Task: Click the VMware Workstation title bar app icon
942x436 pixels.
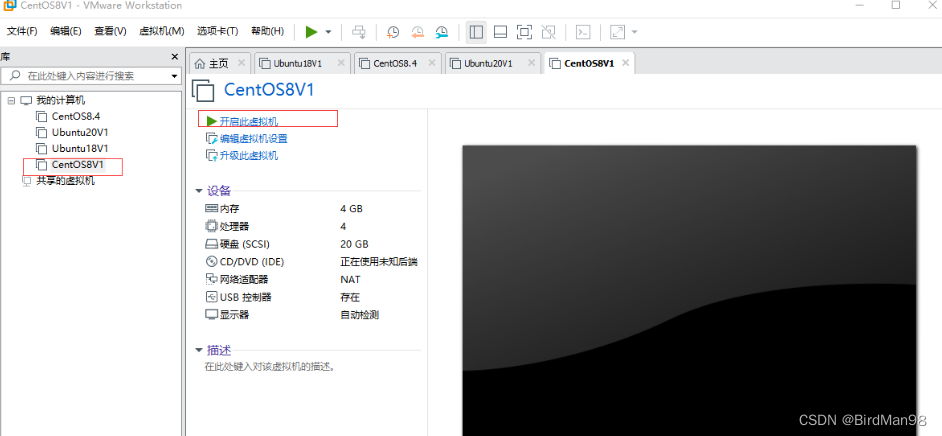Action: click(x=10, y=5)
